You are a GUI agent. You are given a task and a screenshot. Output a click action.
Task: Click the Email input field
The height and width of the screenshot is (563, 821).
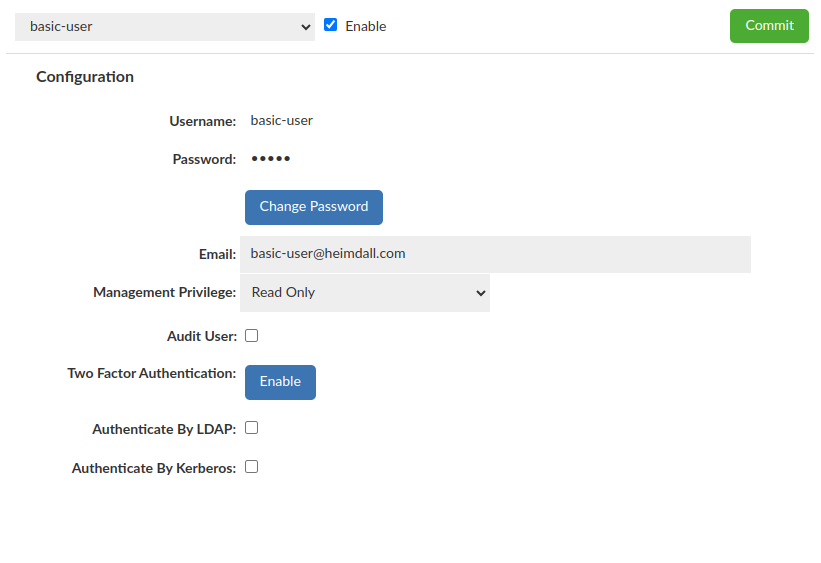495,254
